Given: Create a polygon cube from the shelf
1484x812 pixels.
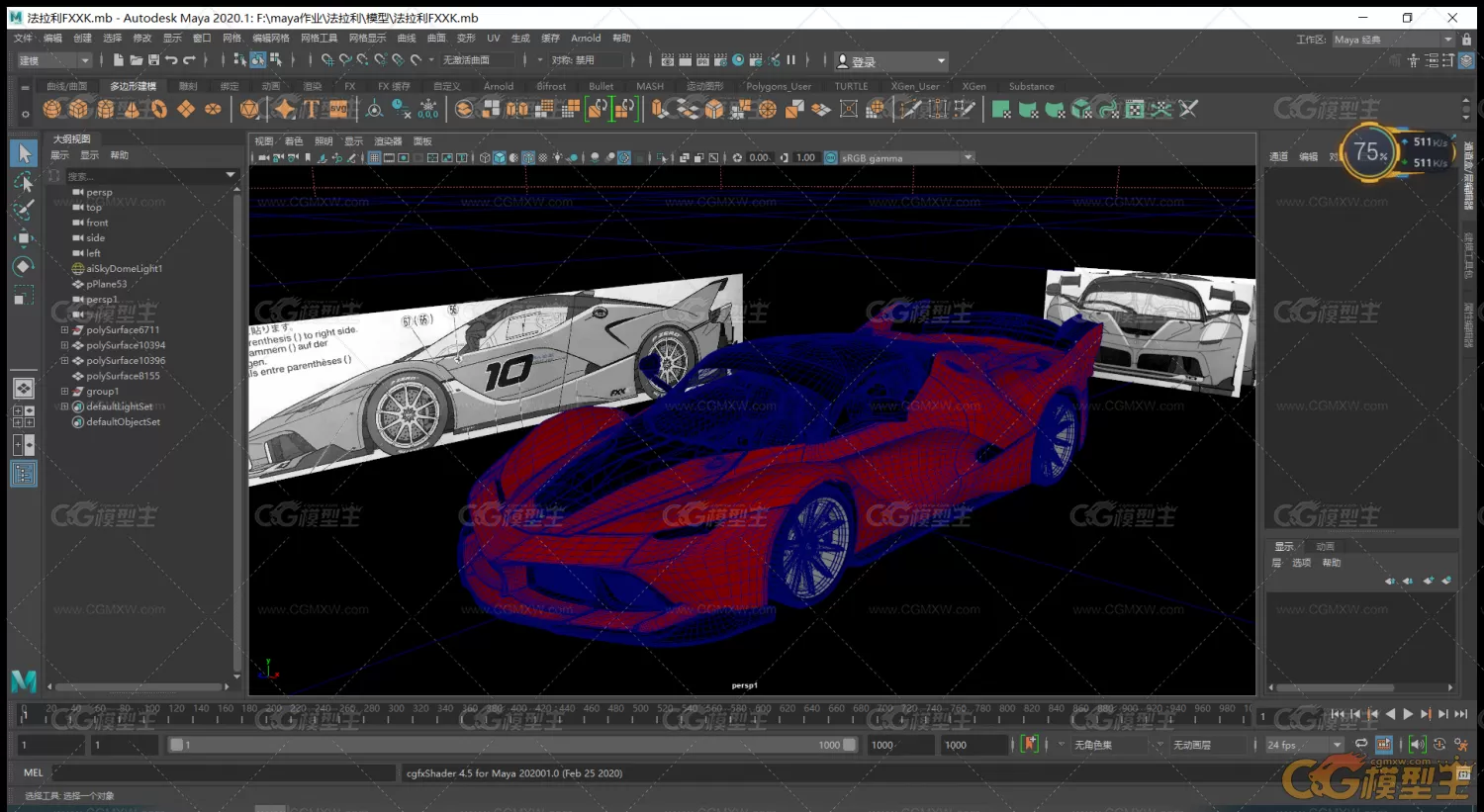Looking at the screenshot, I should (x=79, y=109).
